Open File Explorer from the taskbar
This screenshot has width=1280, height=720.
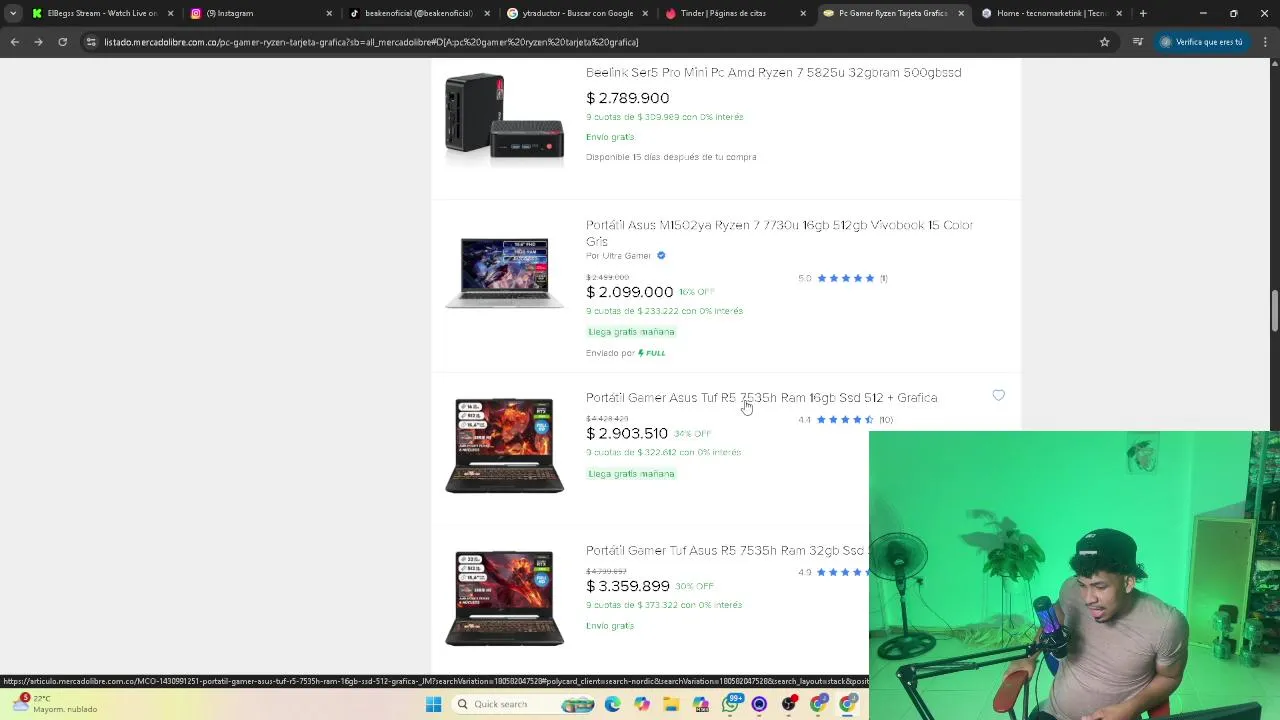671,704
